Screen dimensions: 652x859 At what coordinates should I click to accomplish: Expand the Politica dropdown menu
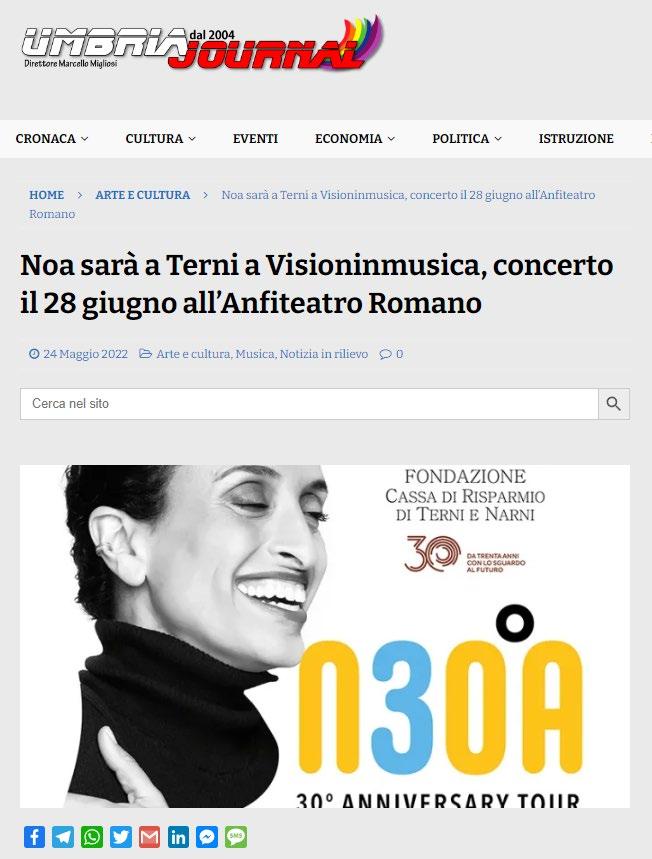(467, 139)
